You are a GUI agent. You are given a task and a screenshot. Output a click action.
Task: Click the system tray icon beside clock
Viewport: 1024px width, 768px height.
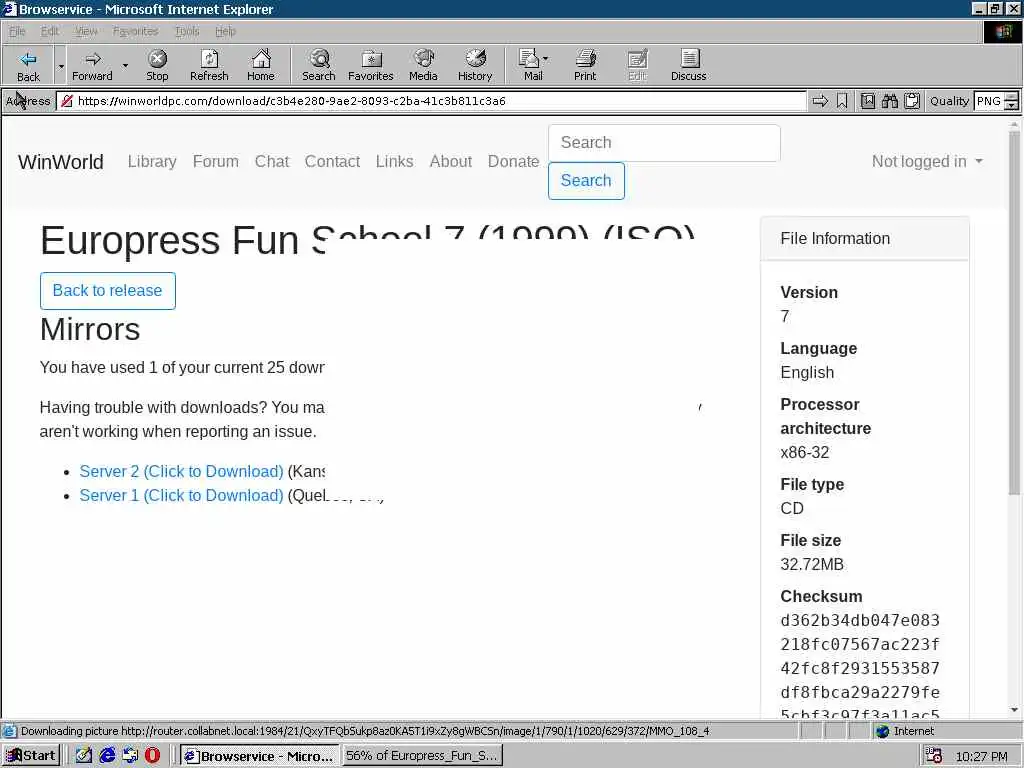tap(934, 756)
